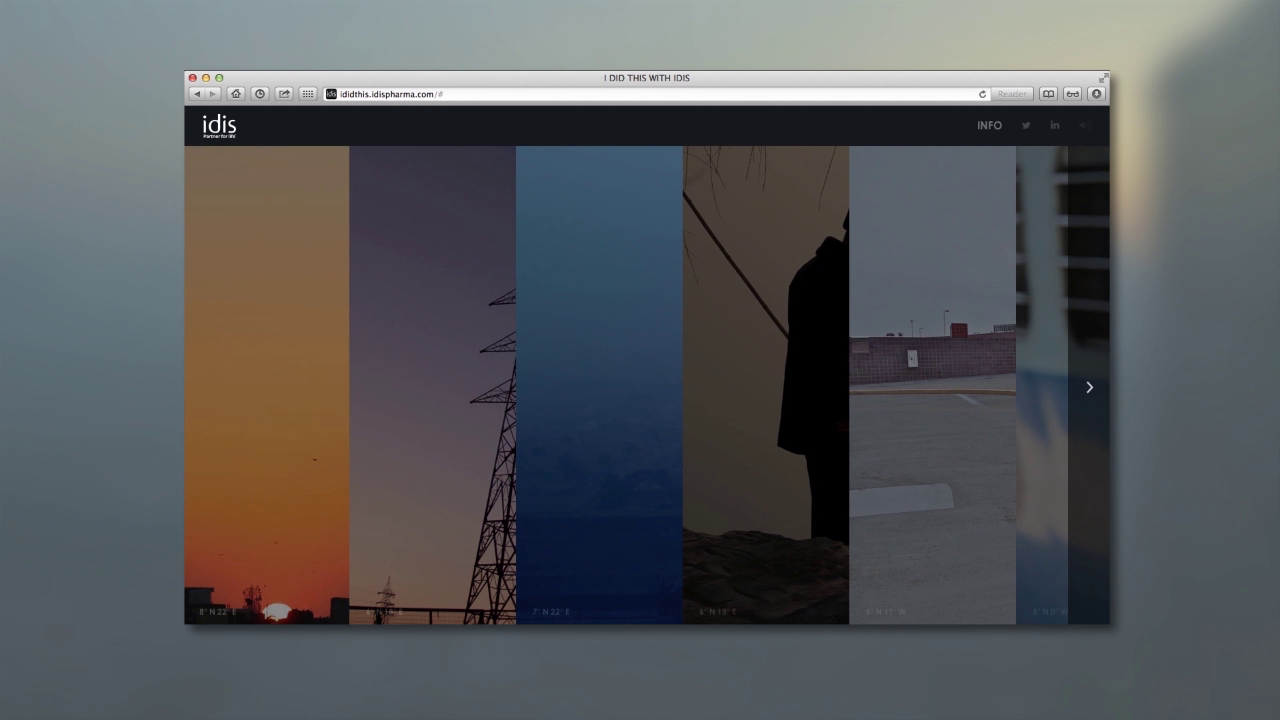Open the LinkedIn icon link
Viewport: 1280px width, 720px height.
[1054, 126]
